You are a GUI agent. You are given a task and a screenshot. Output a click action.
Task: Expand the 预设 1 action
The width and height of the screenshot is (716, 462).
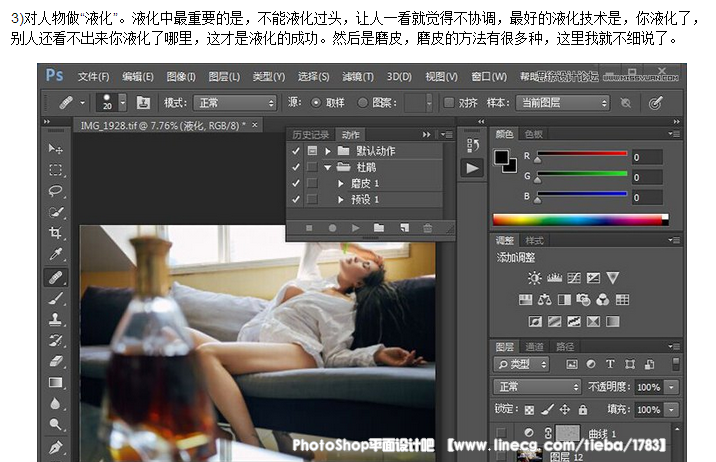341,200
